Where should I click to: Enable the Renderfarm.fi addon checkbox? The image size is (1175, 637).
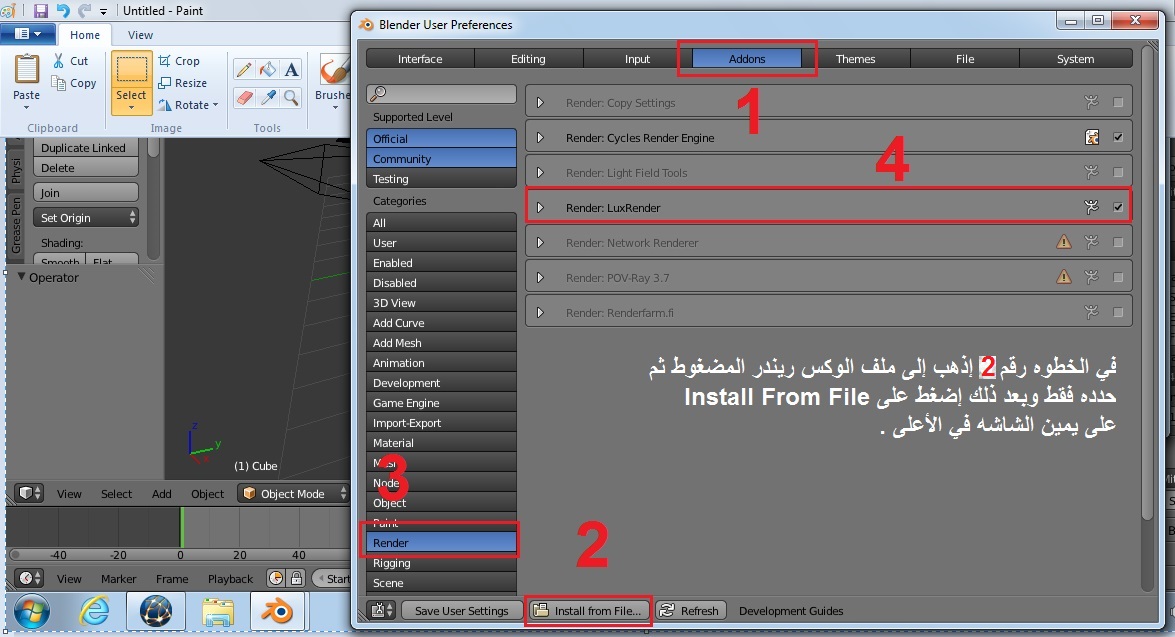click(1118, 312)
